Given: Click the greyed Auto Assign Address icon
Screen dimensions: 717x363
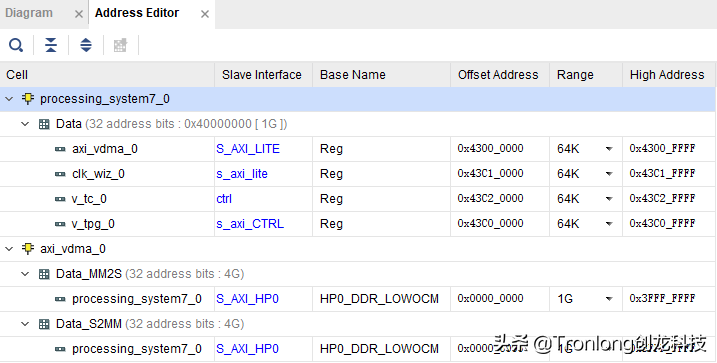Looking at the screenshot, I should [120, 45].
